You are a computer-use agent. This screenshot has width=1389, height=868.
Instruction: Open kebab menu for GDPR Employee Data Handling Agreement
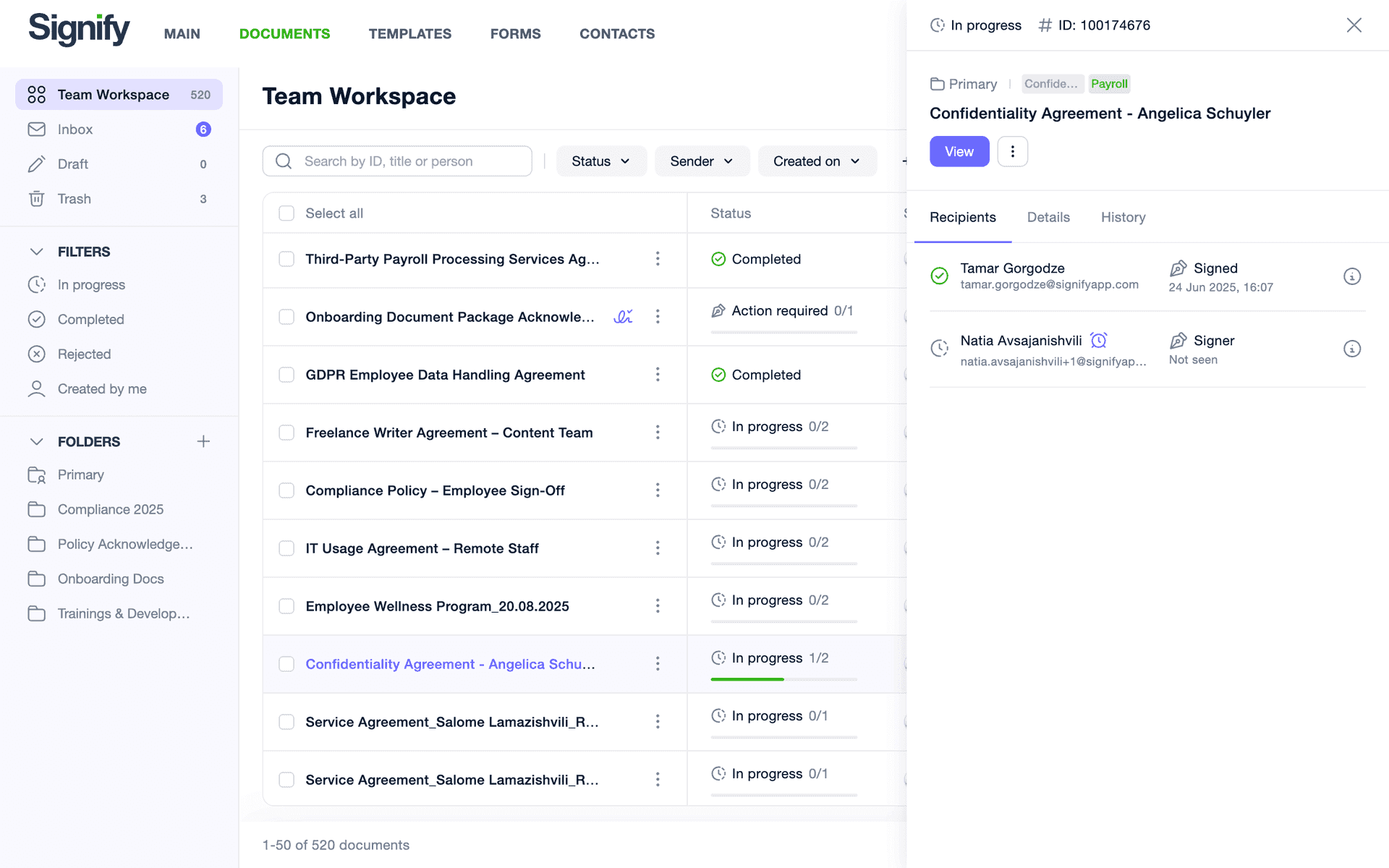pos(658,374)
